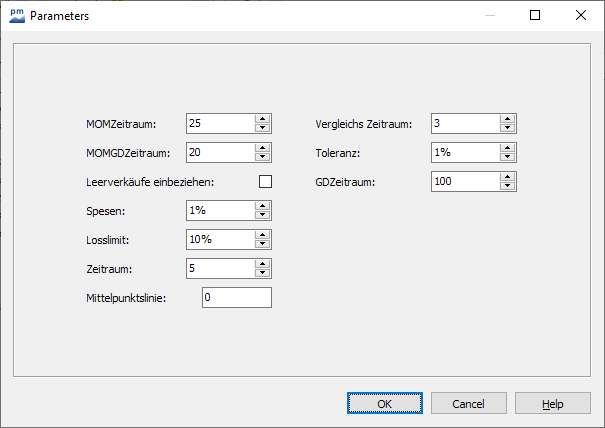This screenshot has width=605, height=428.
Task: Click up arrow on MOMGDZeitraum spinner
Action: point(262,147)
